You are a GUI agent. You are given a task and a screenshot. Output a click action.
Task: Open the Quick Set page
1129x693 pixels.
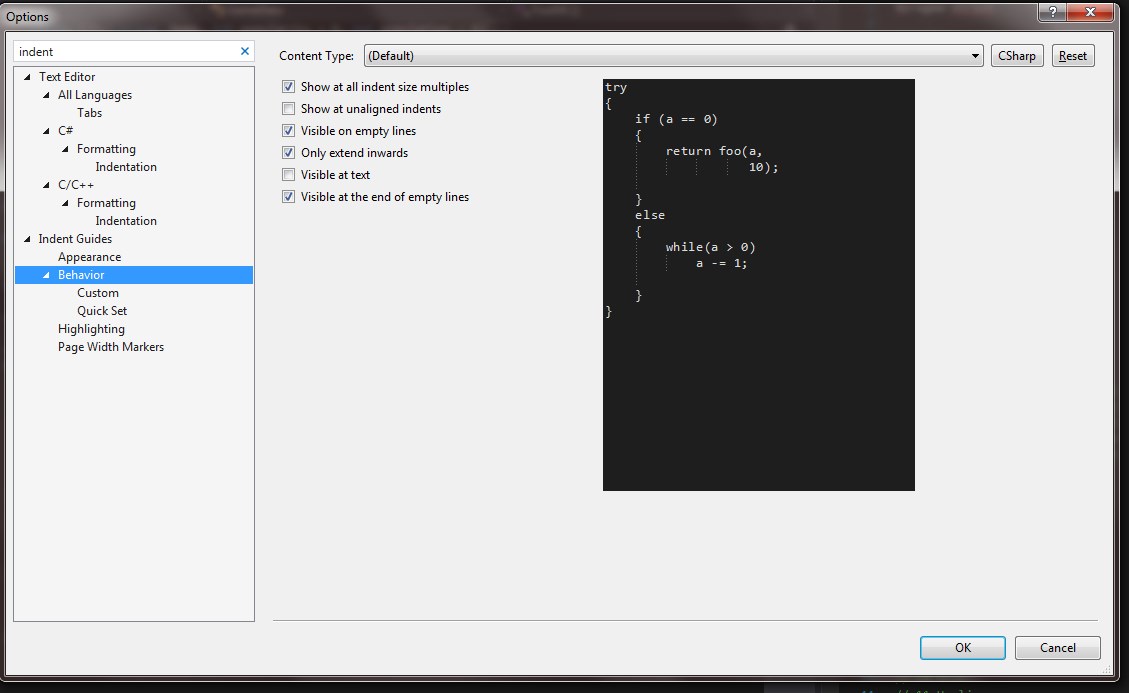pos(102,311)
